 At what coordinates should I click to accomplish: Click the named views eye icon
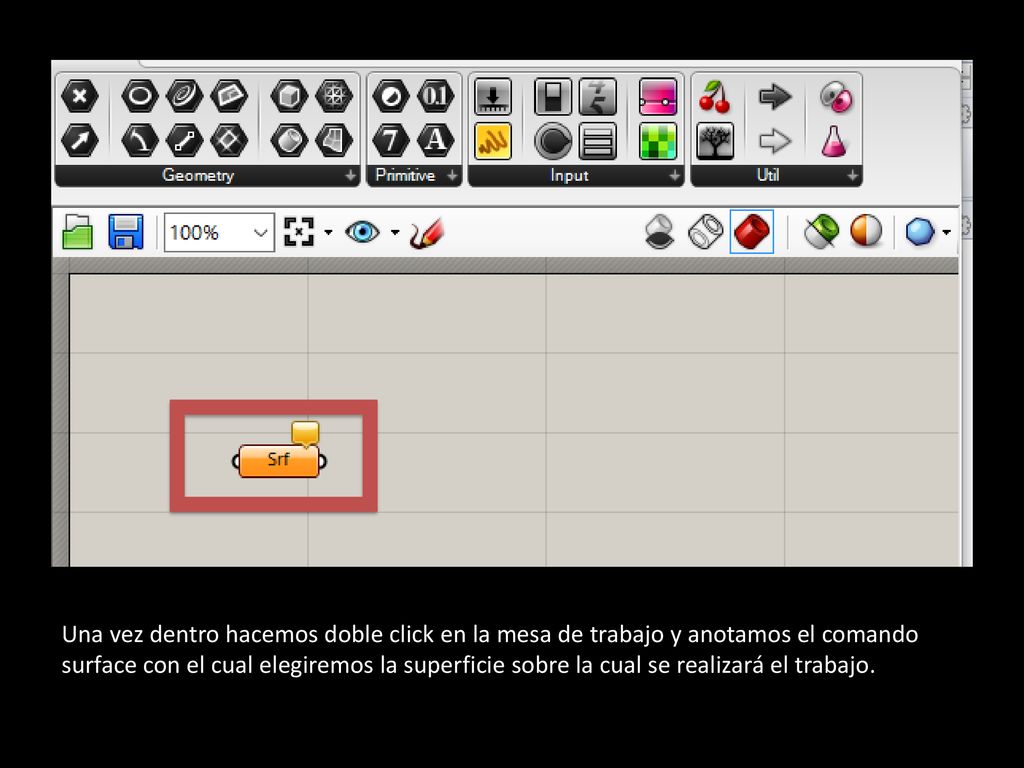(362, 232)
